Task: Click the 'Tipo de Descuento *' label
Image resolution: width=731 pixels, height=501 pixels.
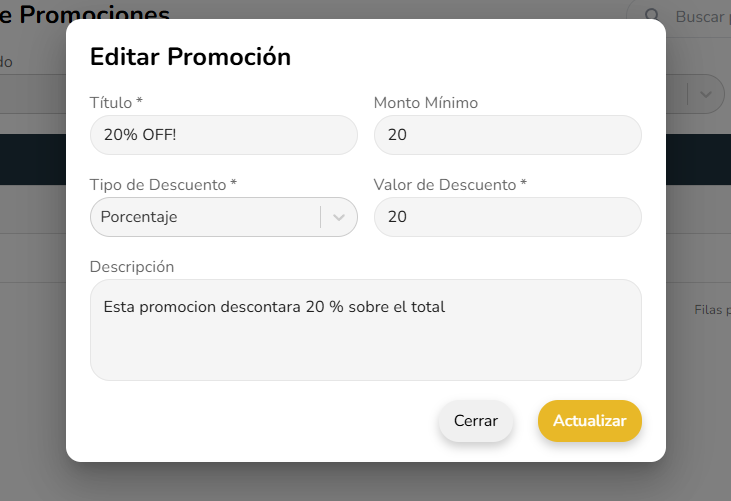Action: click(163, 185)
